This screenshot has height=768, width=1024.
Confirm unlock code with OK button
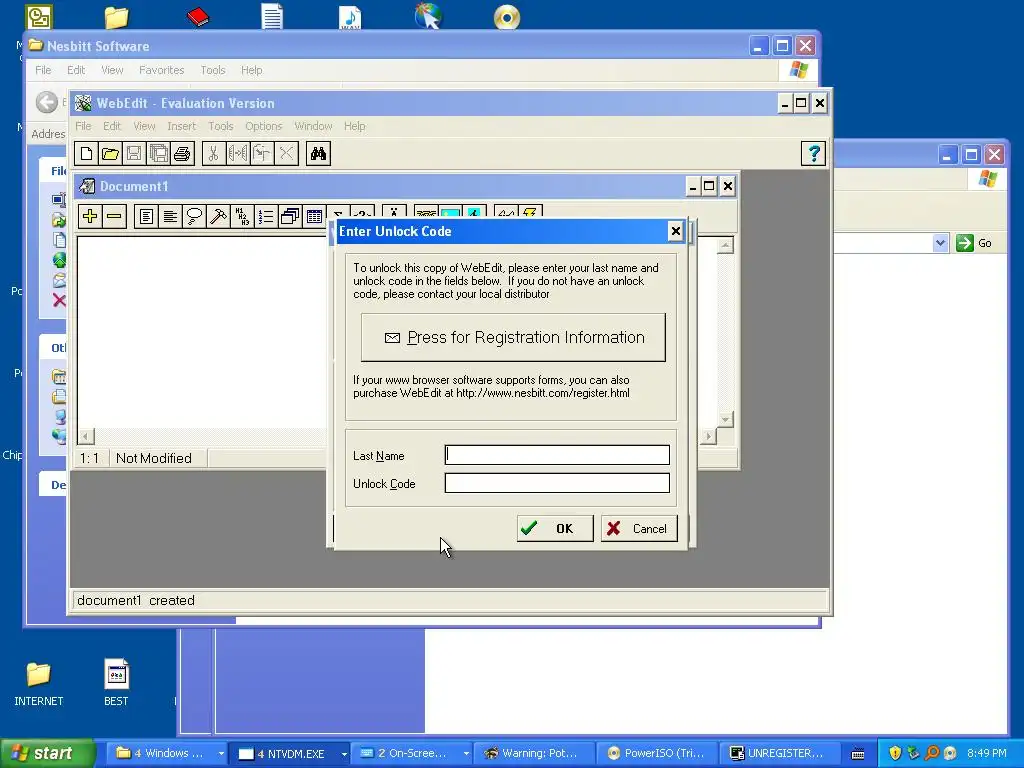tap(555, 528)
